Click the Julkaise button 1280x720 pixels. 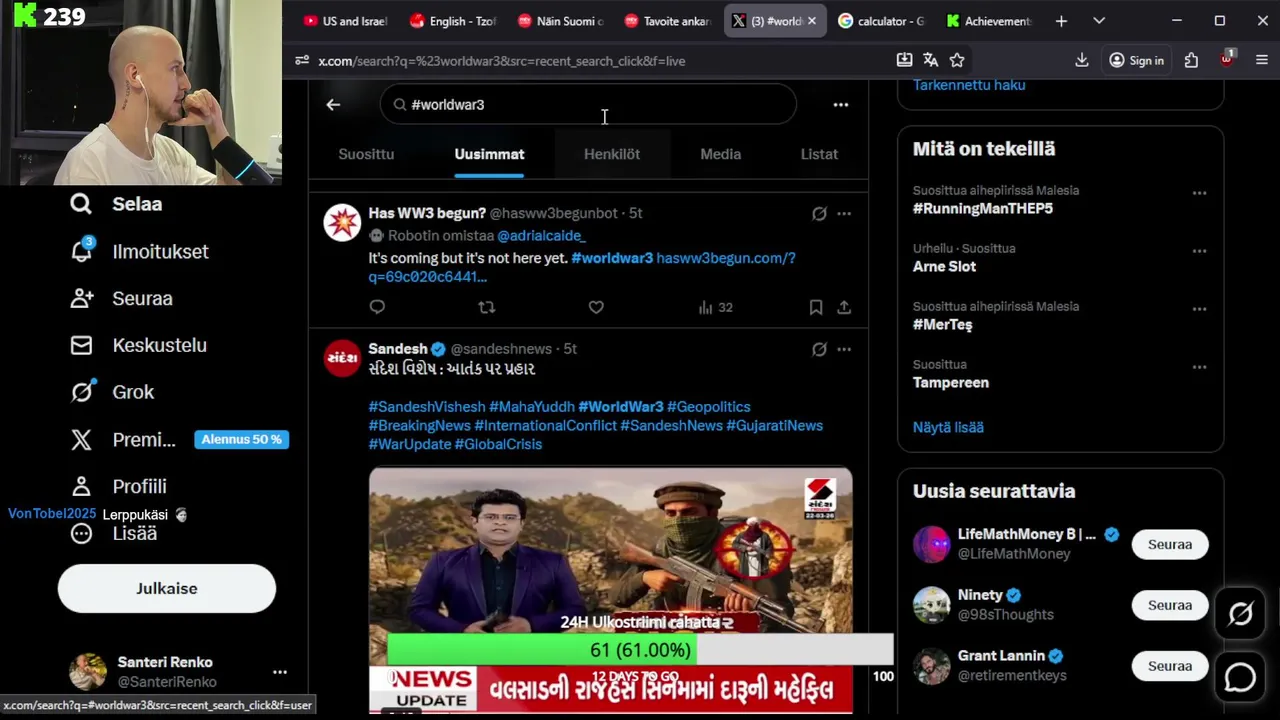[167, 588]
